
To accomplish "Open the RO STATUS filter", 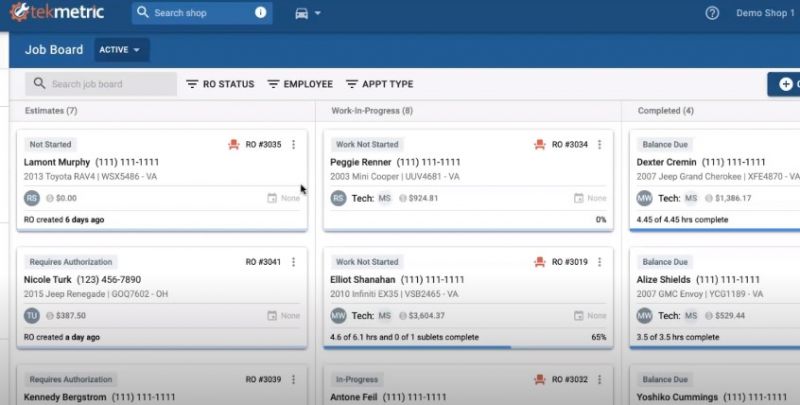I will (220, 85).
